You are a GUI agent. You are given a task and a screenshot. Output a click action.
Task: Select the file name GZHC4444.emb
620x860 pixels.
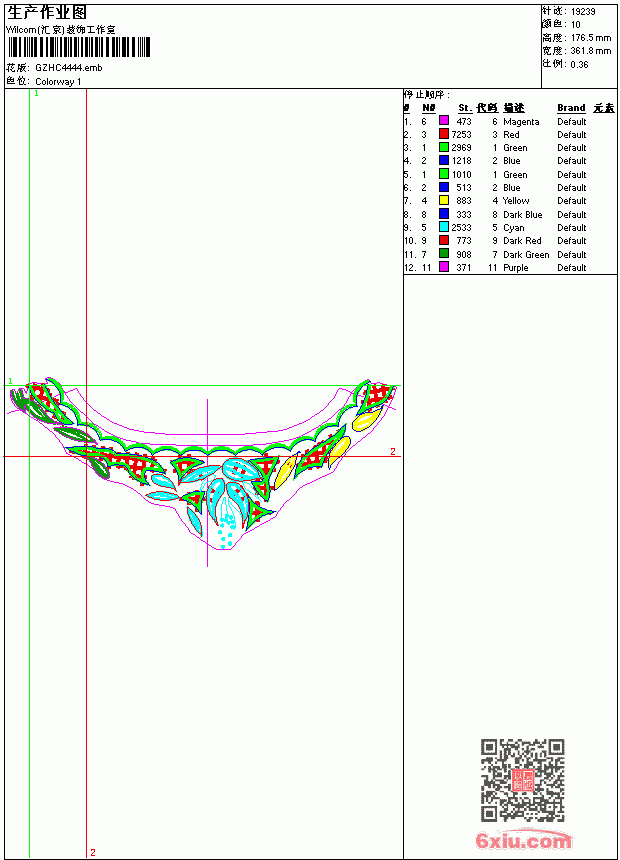point(69,68)
